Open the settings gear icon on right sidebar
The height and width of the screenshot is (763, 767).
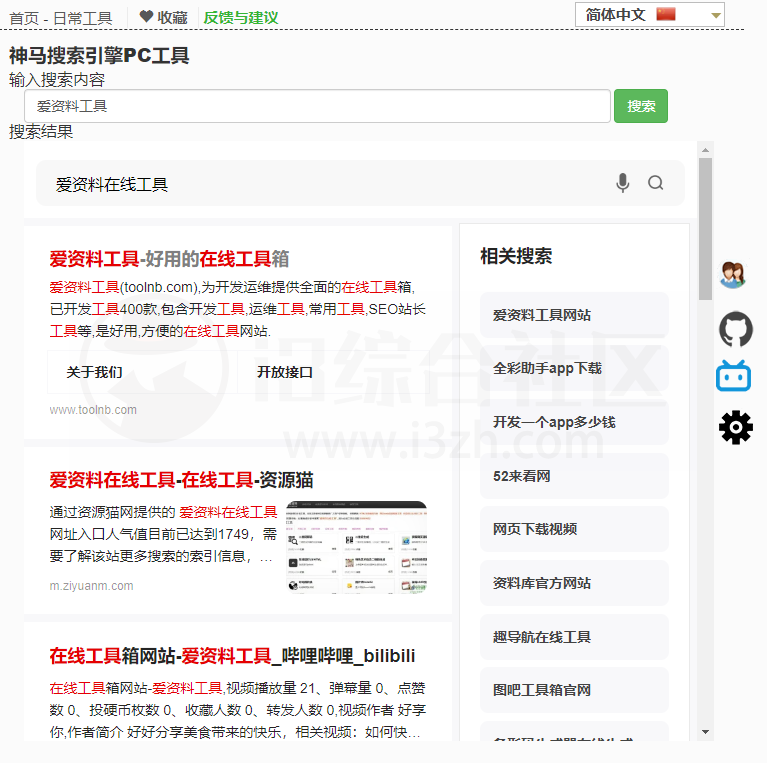pos(736,427)
